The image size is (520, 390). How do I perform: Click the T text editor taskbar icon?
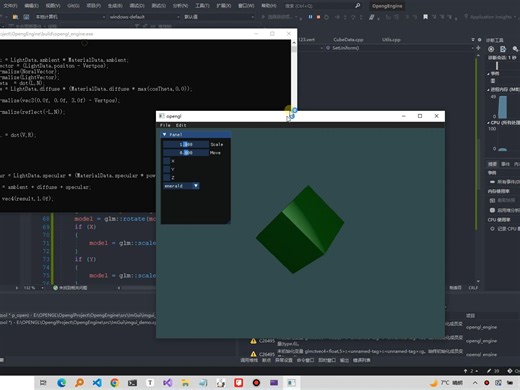[x=150, y=383]
